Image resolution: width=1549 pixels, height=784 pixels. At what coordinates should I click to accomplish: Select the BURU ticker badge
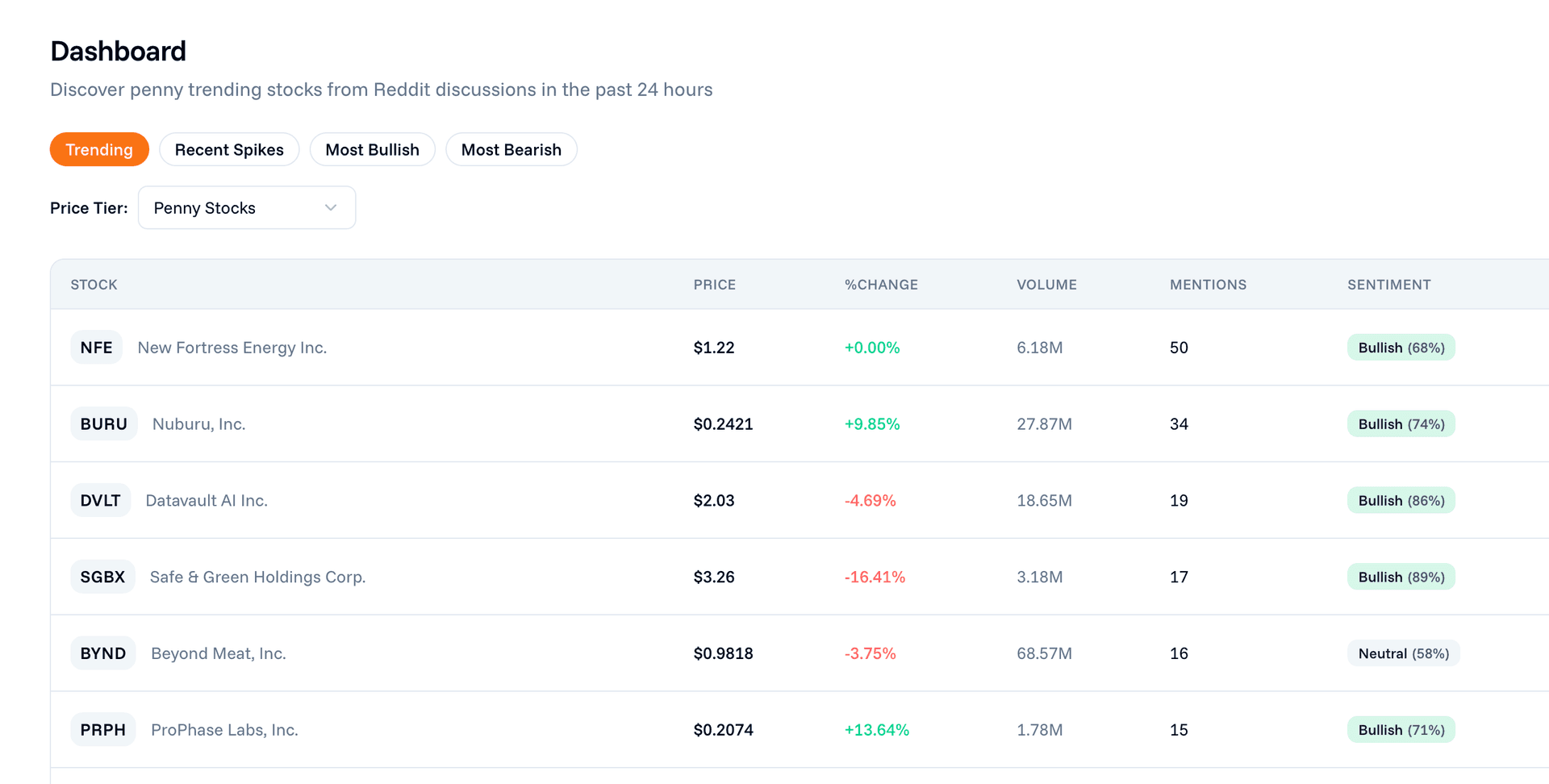104,423
